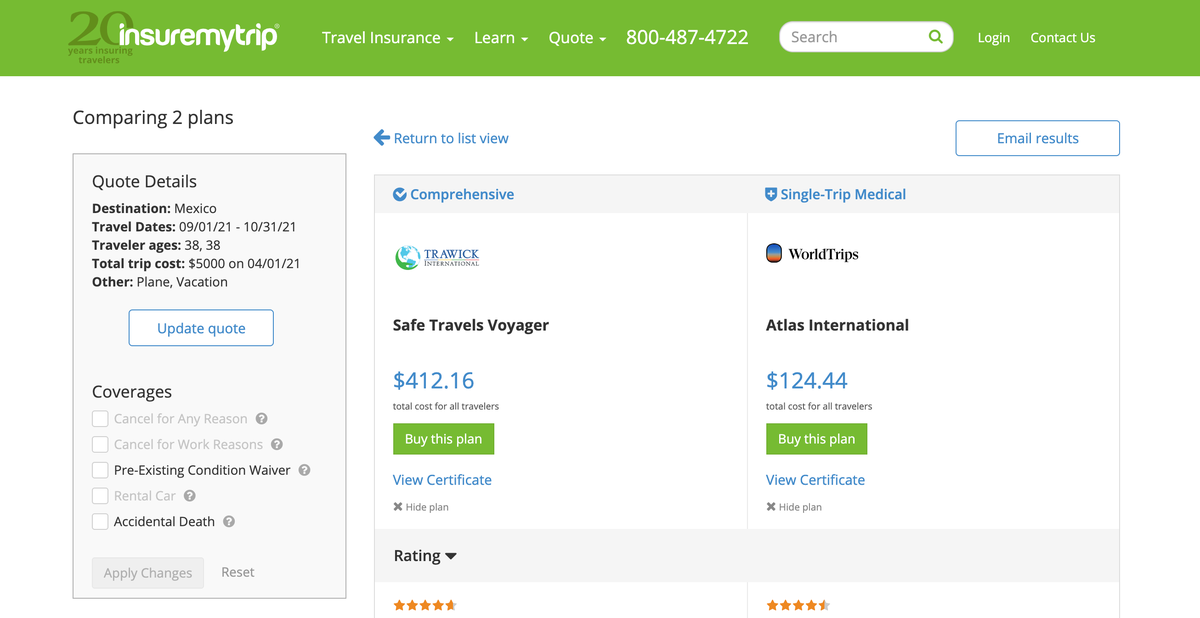Buy the Atlas International plan

[816, 438]
